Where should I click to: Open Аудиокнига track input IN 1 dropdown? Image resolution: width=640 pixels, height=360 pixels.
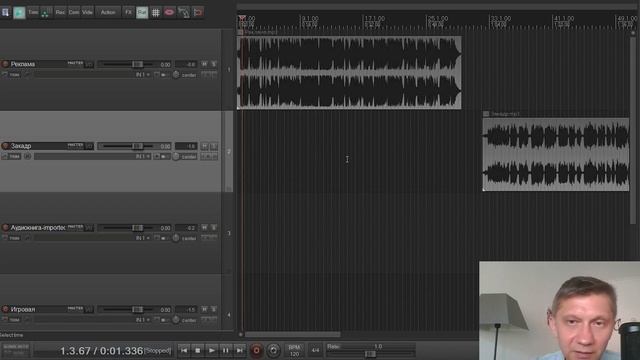(x=142, y=238)
